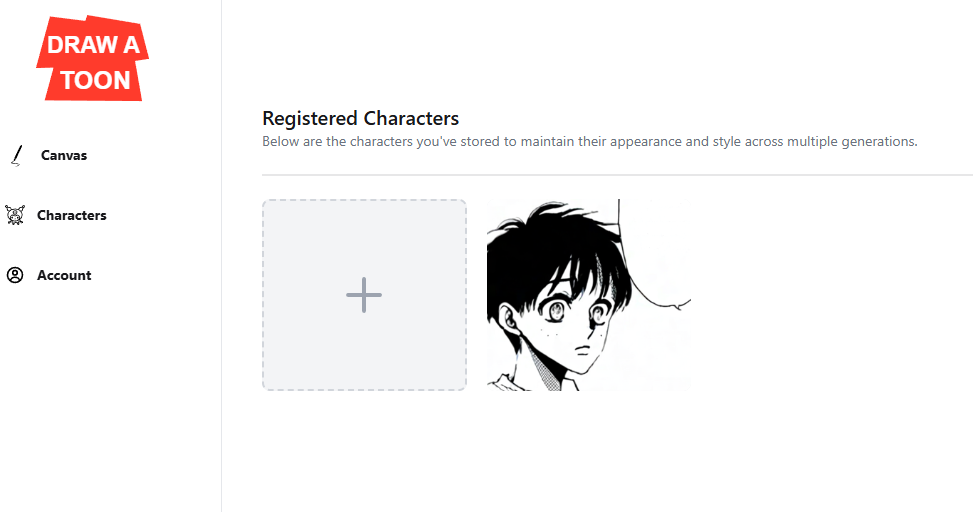The height and width of the screenshot is (512, 973).
Task: Click the mascot icon beside Characters
Action: (15, 215)
